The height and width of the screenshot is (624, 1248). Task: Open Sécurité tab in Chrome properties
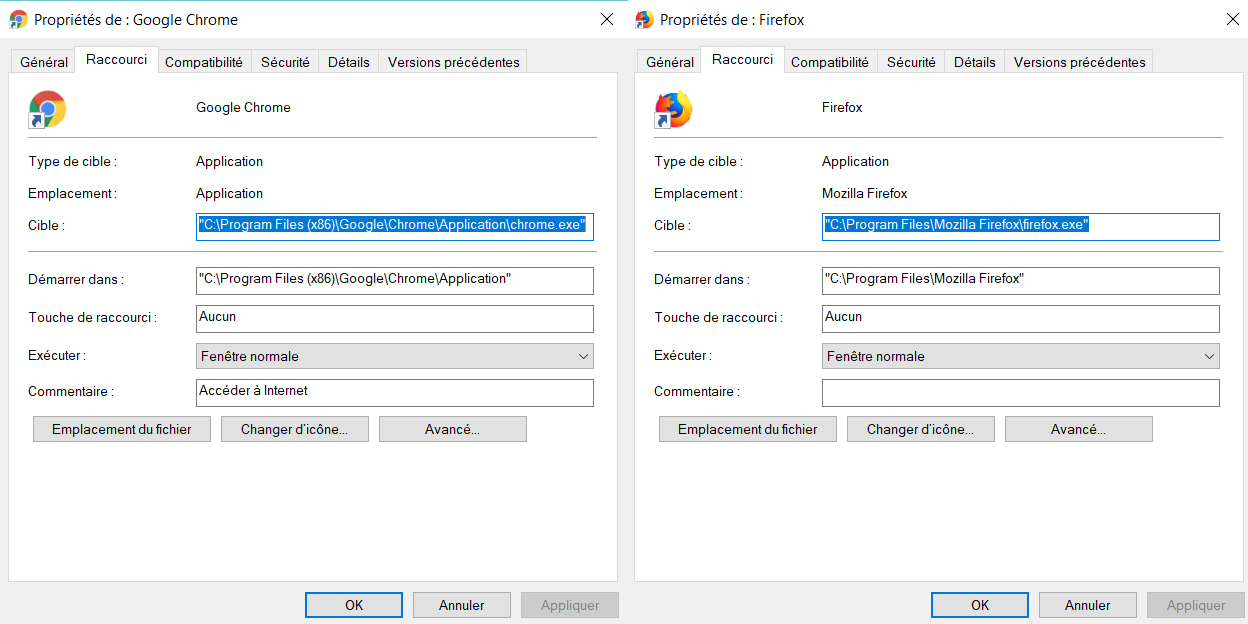pyautogui.click(x=285, y=62)
